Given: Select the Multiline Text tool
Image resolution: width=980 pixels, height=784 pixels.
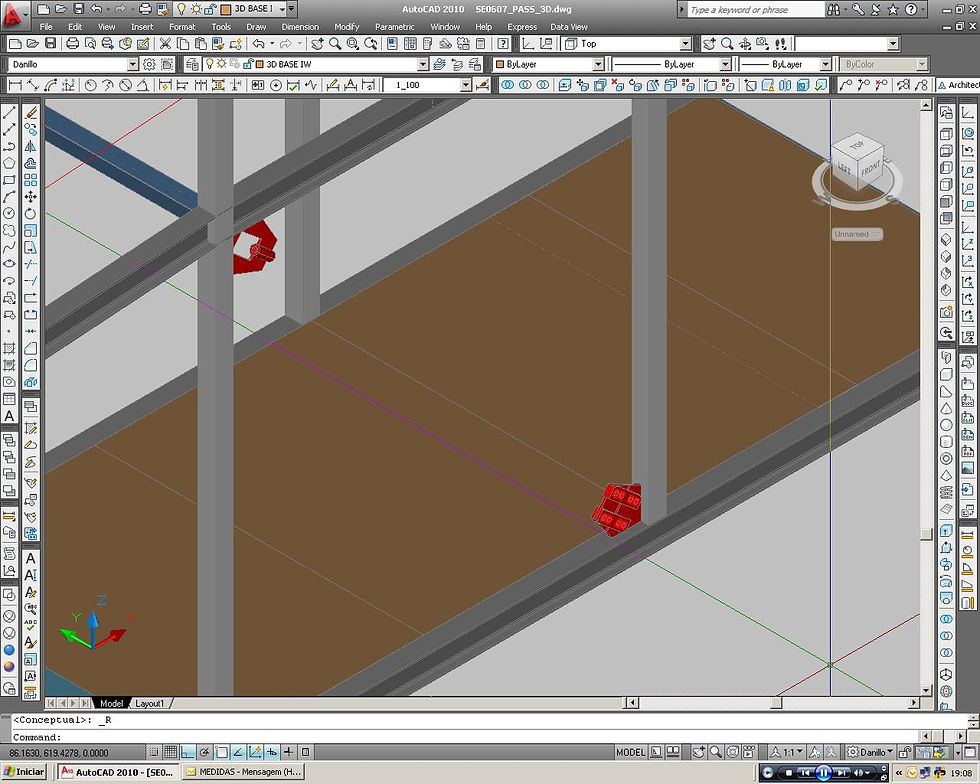Looking at the screenshot, I should pos(9,416).
